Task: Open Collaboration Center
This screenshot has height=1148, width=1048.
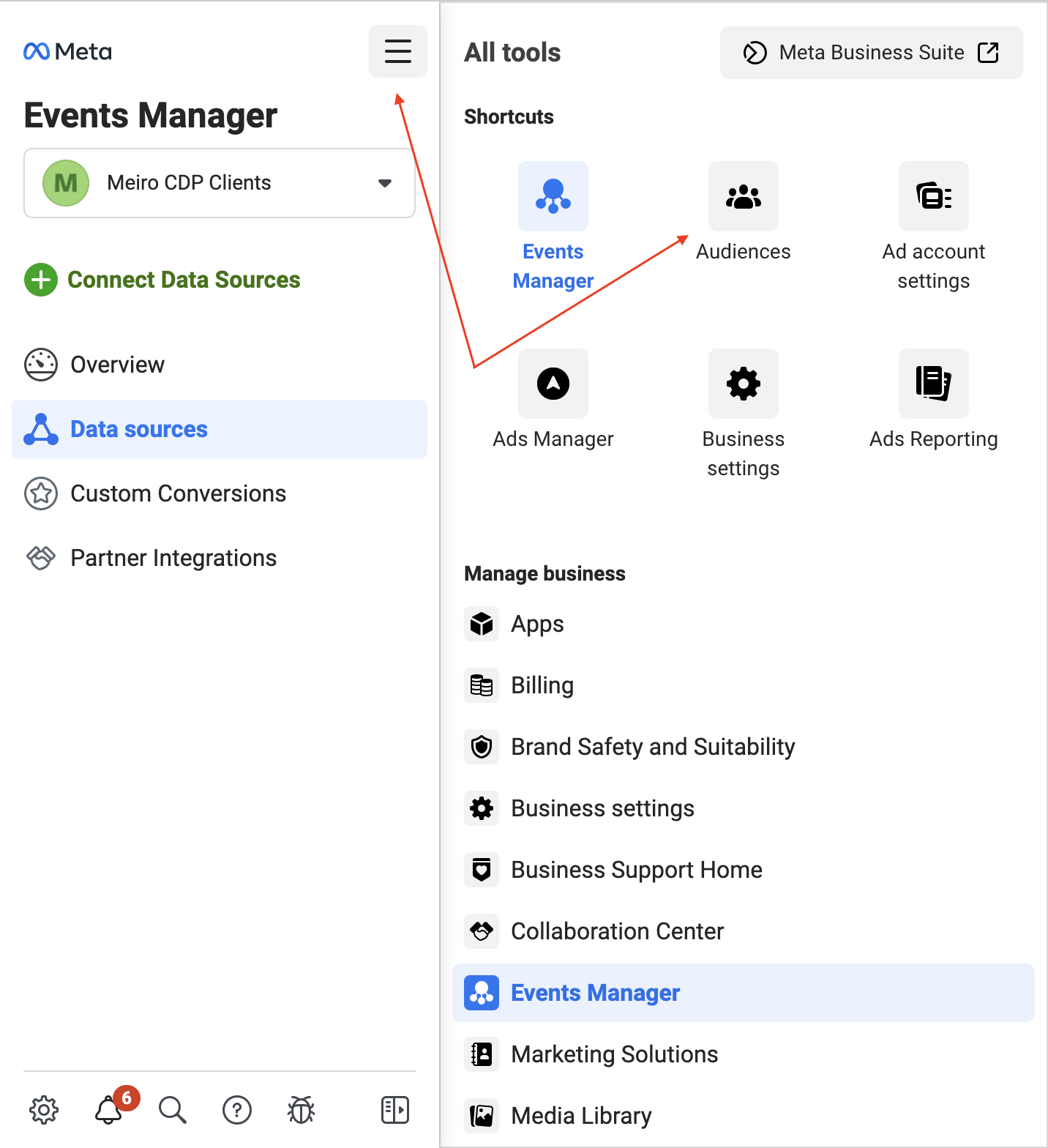Action: pyautogui.click(x=744, y=931)
